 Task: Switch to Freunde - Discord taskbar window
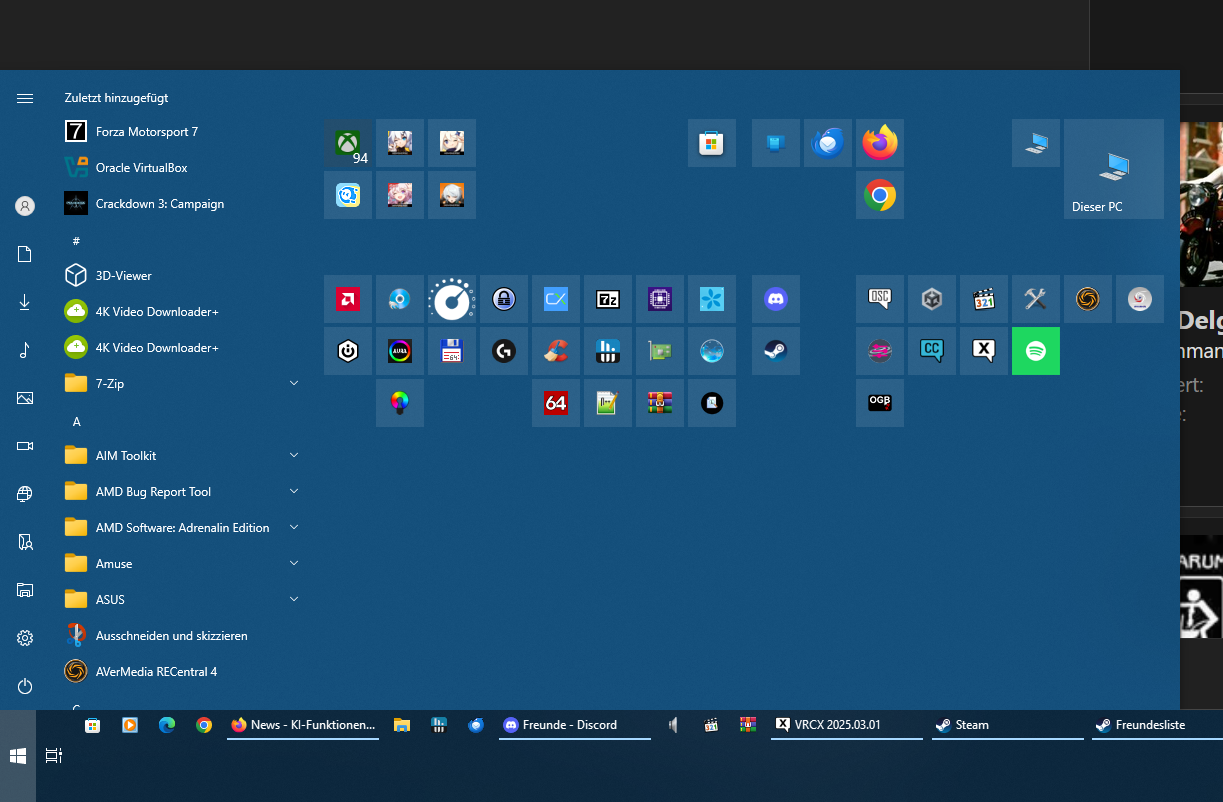pyautogui.click(x=575, y=725)
